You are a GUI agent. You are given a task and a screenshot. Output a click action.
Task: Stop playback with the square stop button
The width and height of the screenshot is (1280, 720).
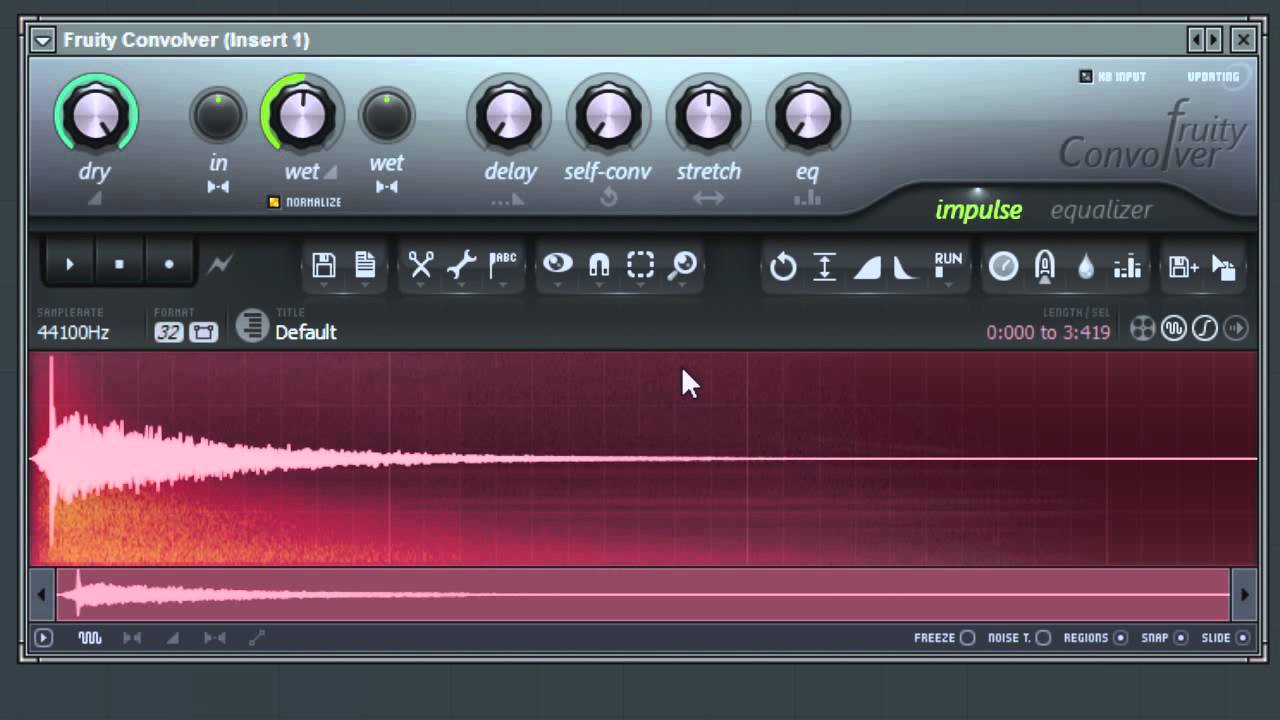[x=119, y=265]
